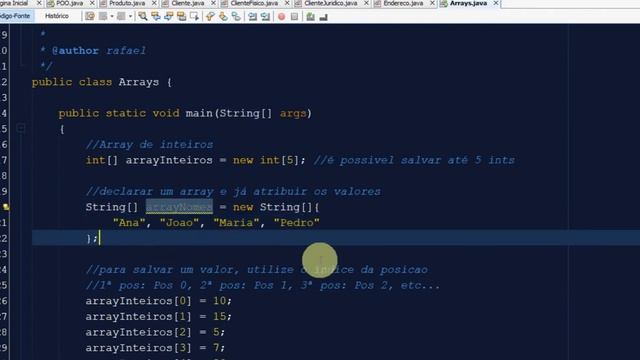Viewport: 640px width, 360px height.
Task: Click the args parameter in main
Action: click(x=293, y=113)
